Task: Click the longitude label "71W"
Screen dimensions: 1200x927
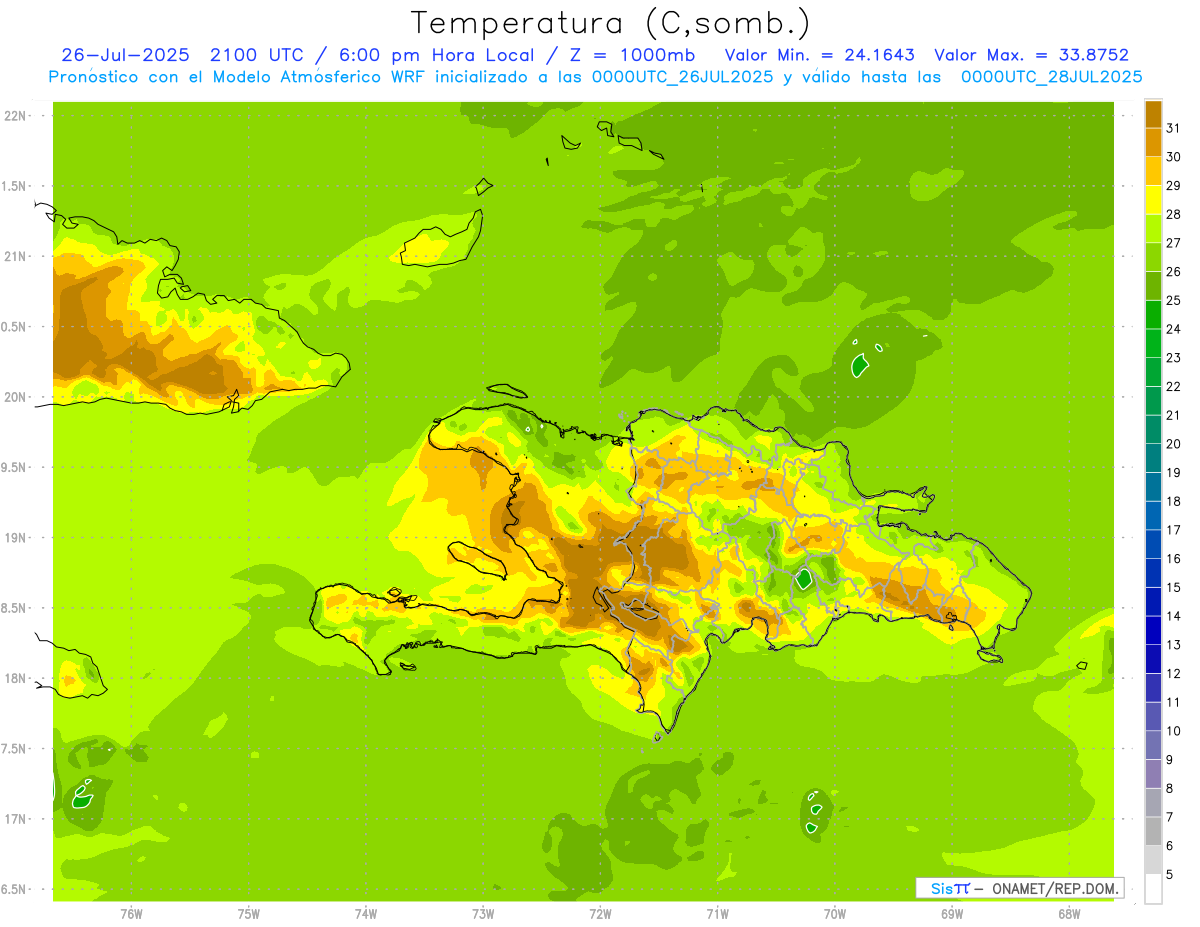Action: point(717,913)
